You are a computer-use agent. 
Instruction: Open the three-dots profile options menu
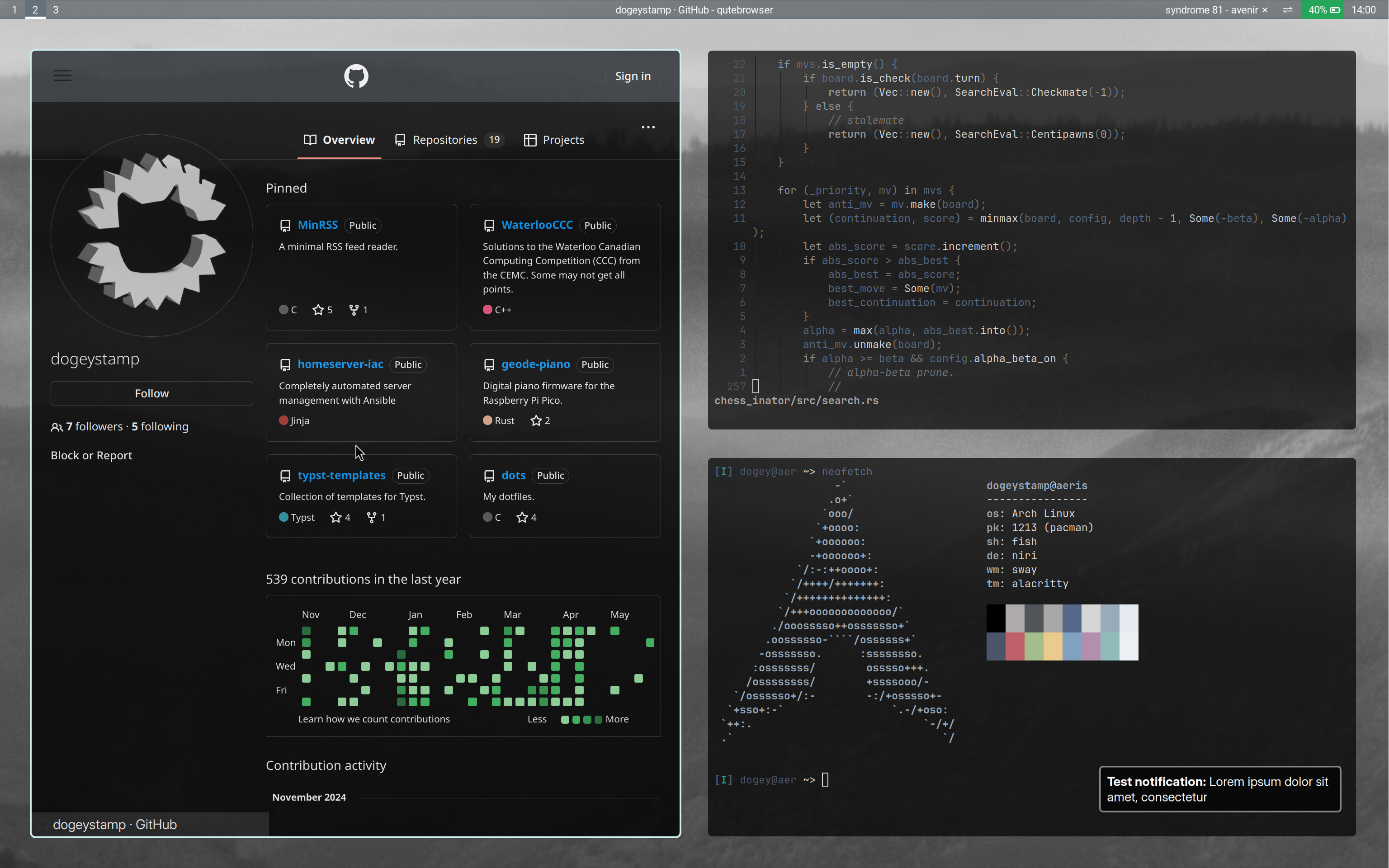pyautogui.click(x=648, y=127)
